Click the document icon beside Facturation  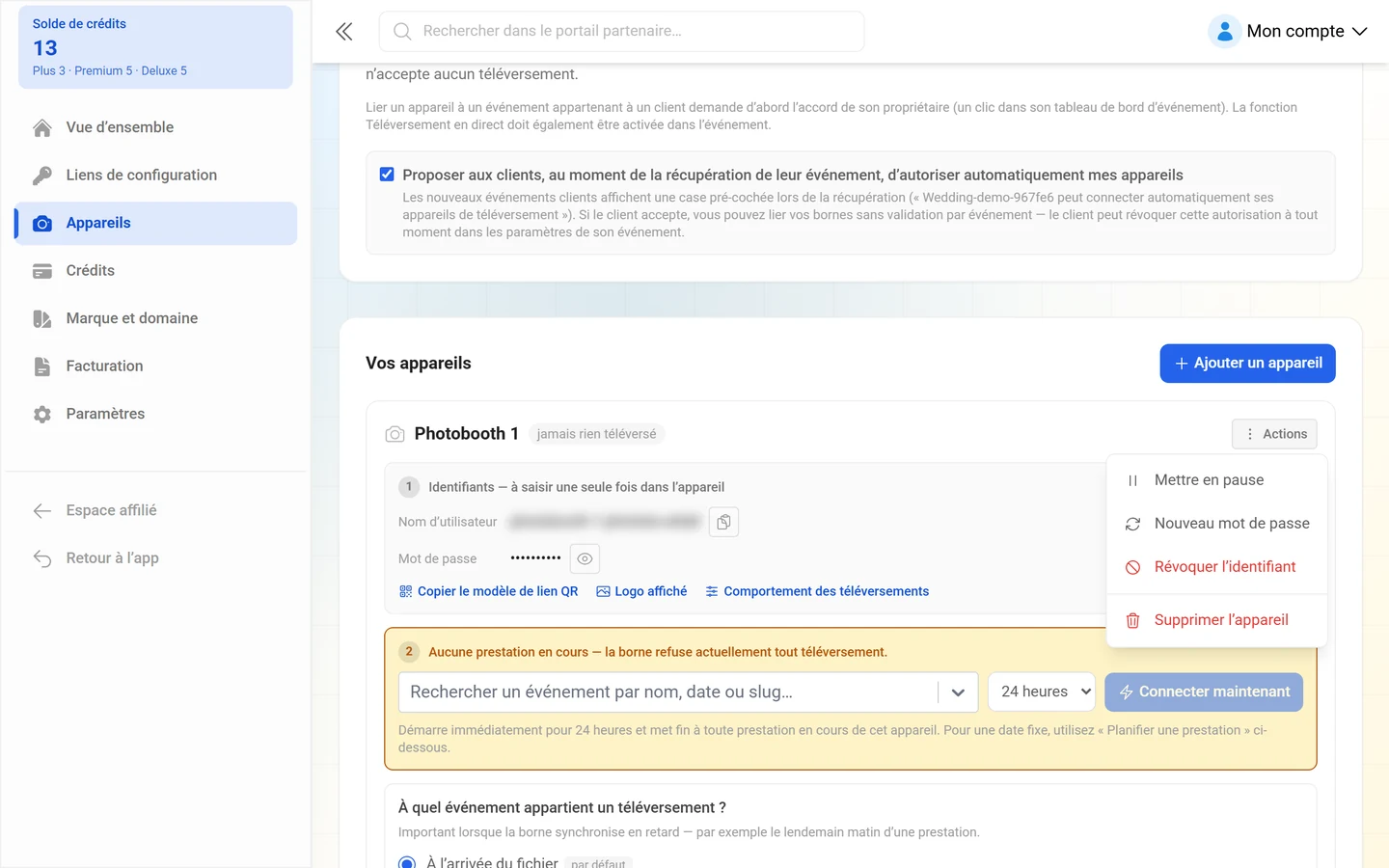point(42,366)
